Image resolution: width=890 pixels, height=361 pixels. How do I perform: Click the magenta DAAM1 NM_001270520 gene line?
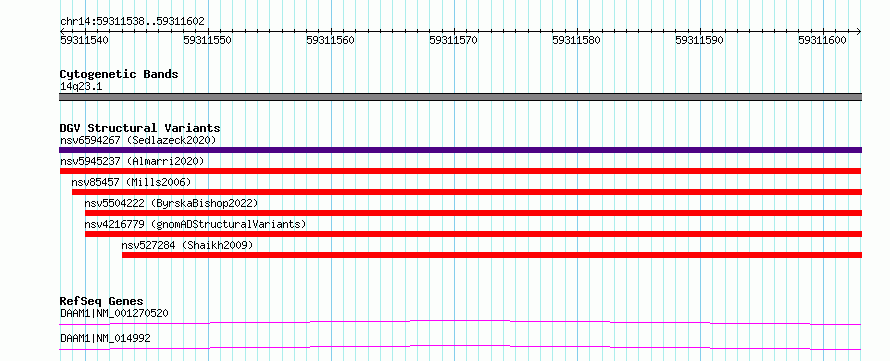click(460, 322)
